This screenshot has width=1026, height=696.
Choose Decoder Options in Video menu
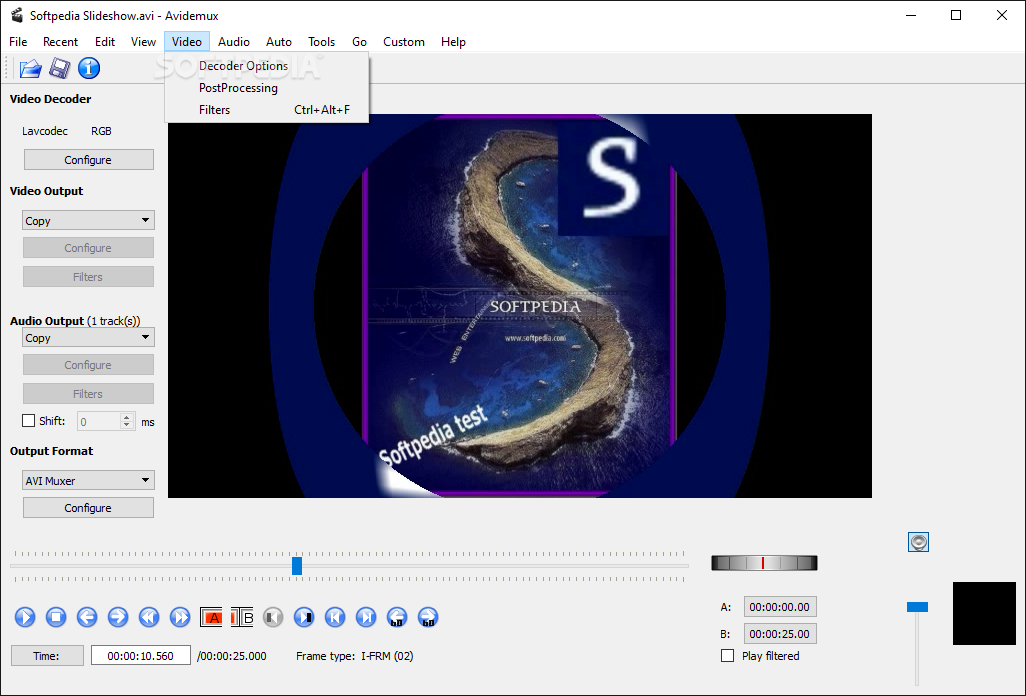266,66
